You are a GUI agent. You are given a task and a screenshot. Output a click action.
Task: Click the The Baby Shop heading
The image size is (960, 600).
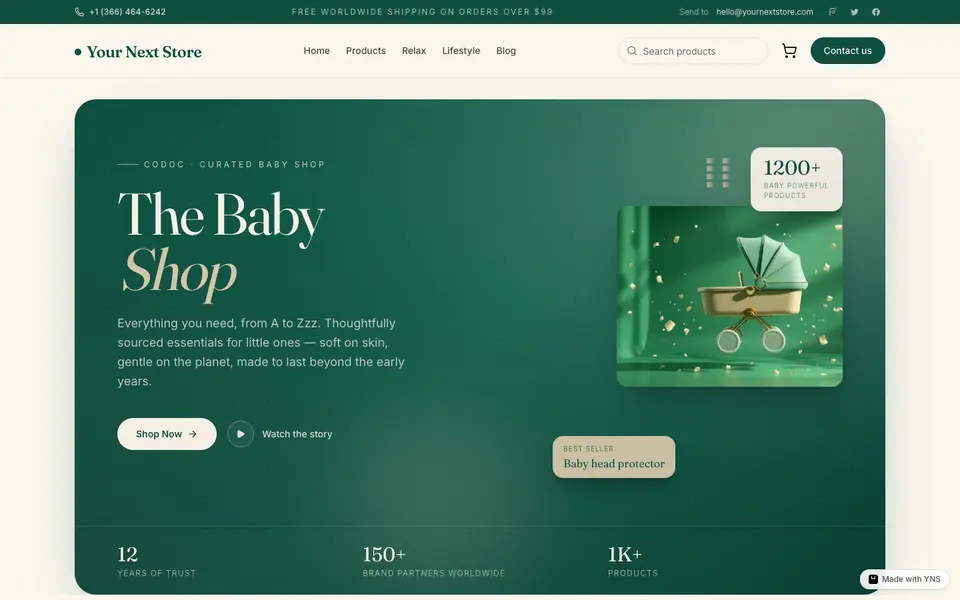pos(221,246)
